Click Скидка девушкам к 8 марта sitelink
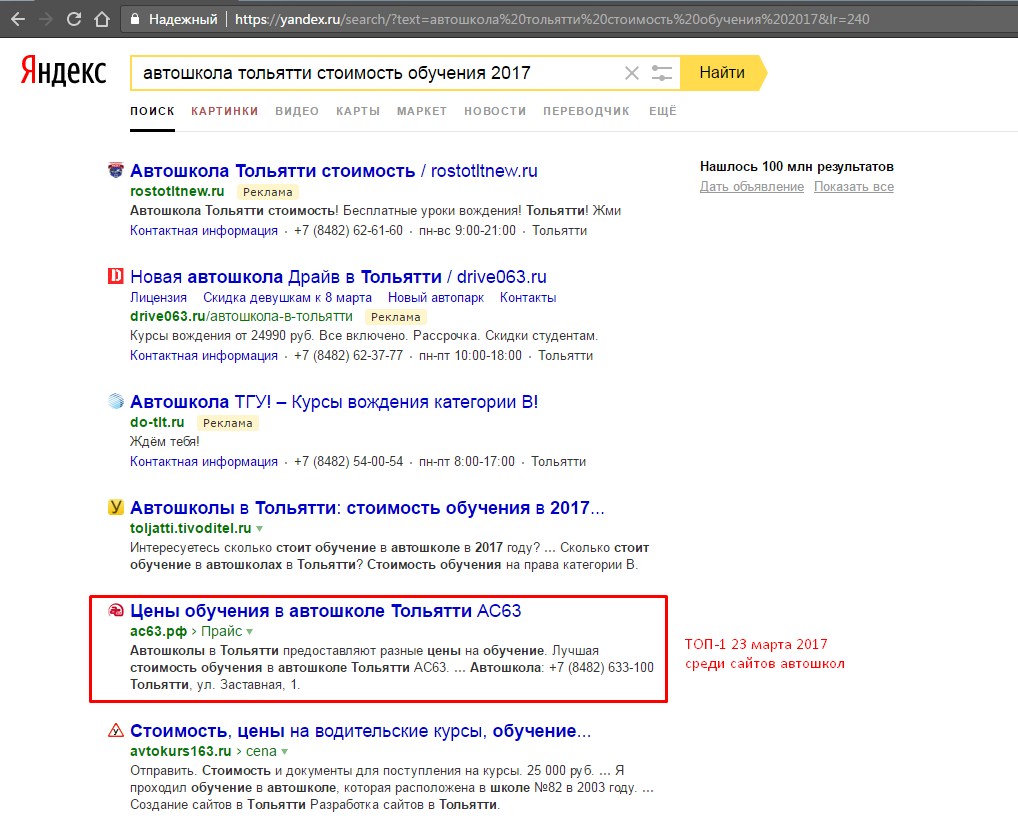Screen dimensions: 1018x835 point(288,297)
